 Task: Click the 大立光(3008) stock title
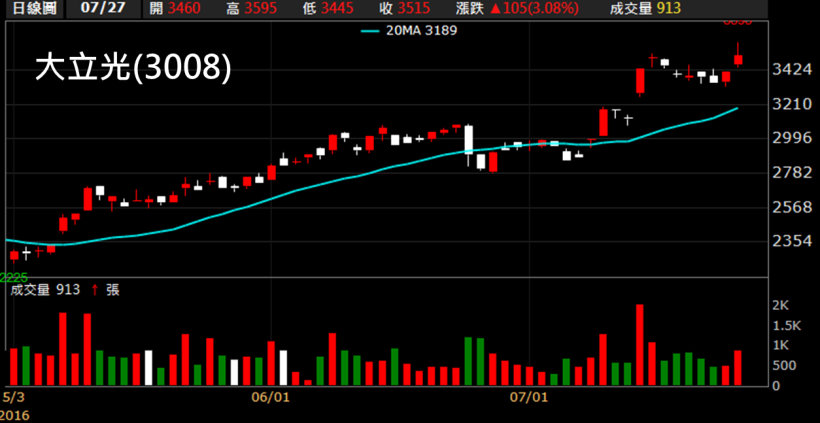tap(133, 69)
